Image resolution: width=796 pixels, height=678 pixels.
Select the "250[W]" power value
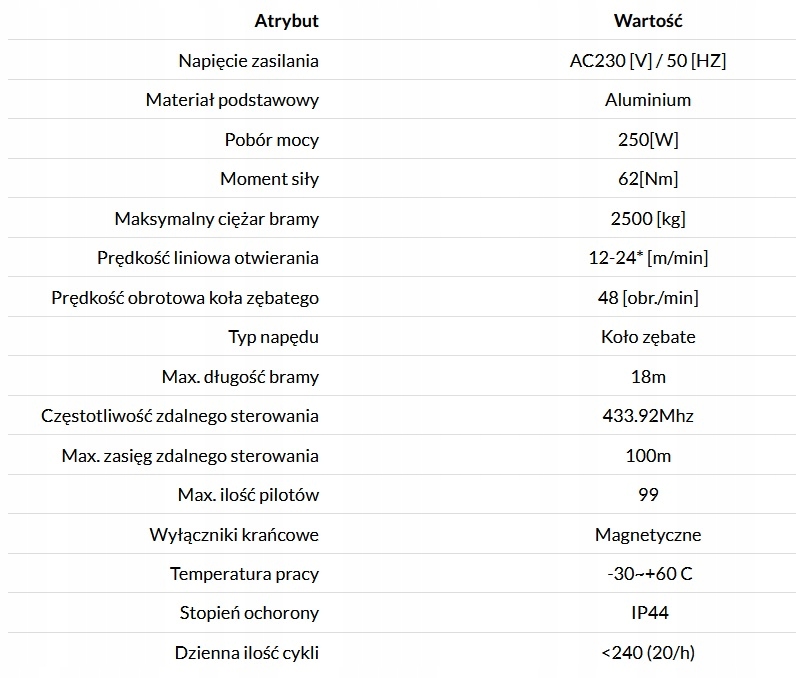tap(647, 139)
